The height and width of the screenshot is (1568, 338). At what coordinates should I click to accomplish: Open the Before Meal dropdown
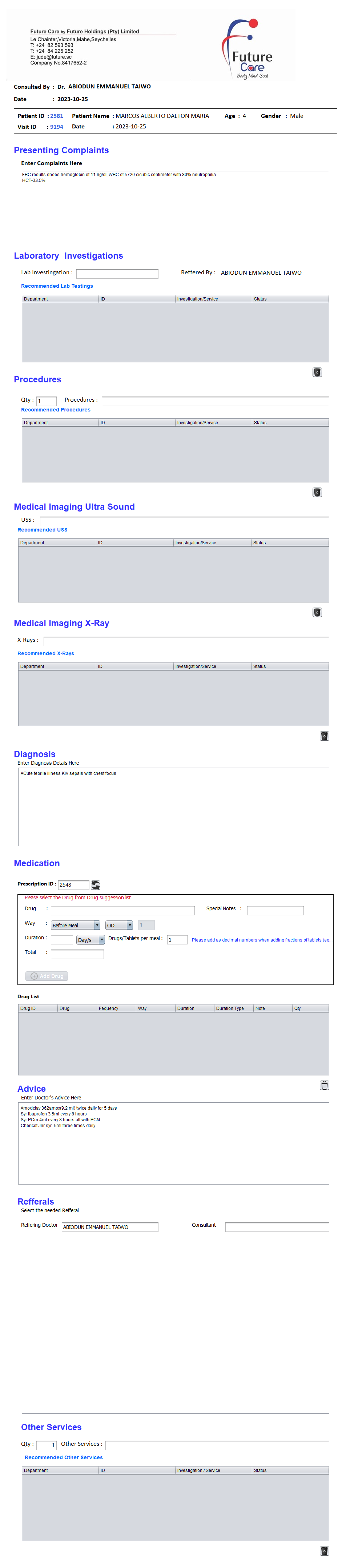point(75,925)
